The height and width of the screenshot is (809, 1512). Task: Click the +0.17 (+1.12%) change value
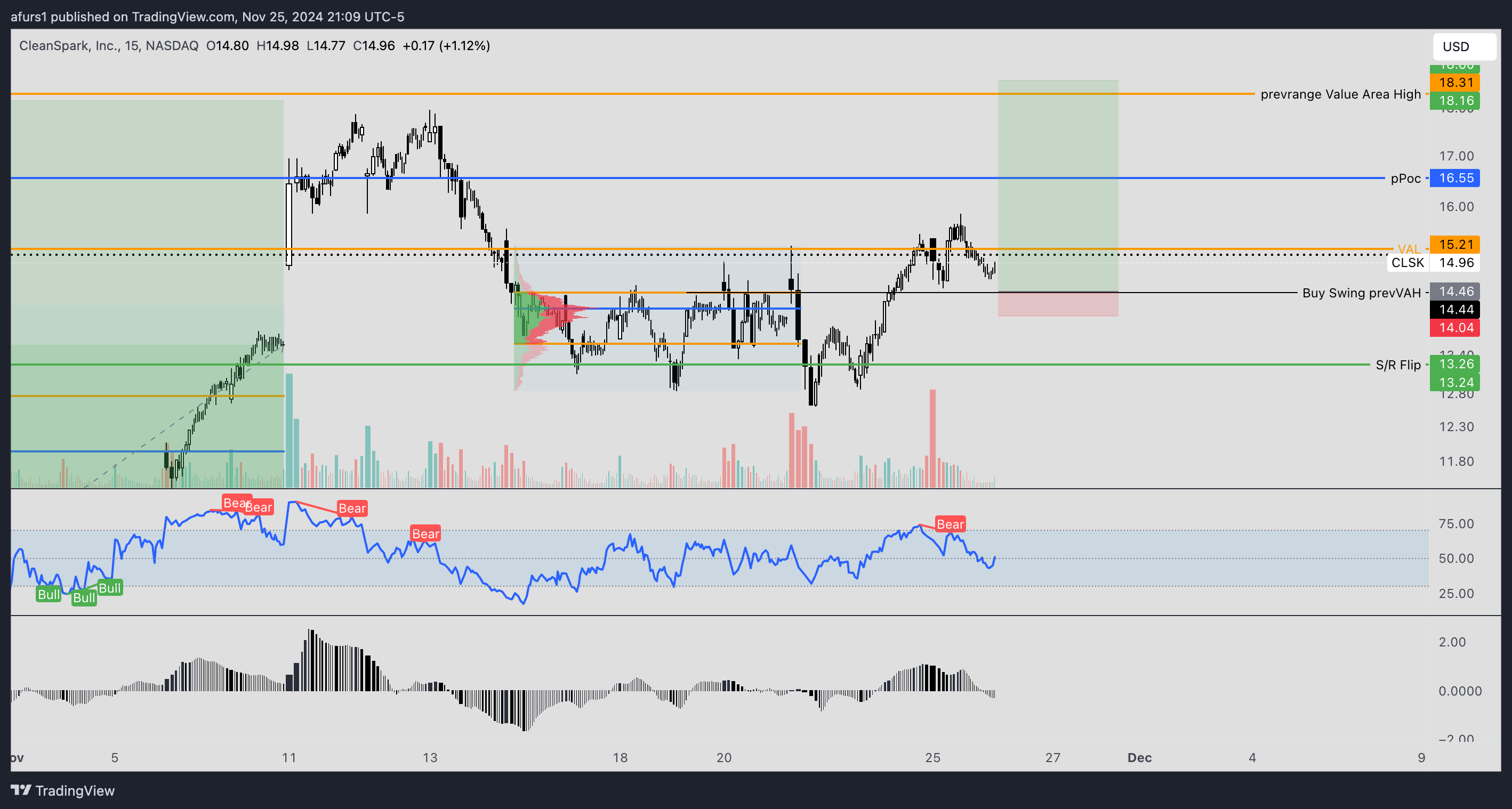[446, 46]
